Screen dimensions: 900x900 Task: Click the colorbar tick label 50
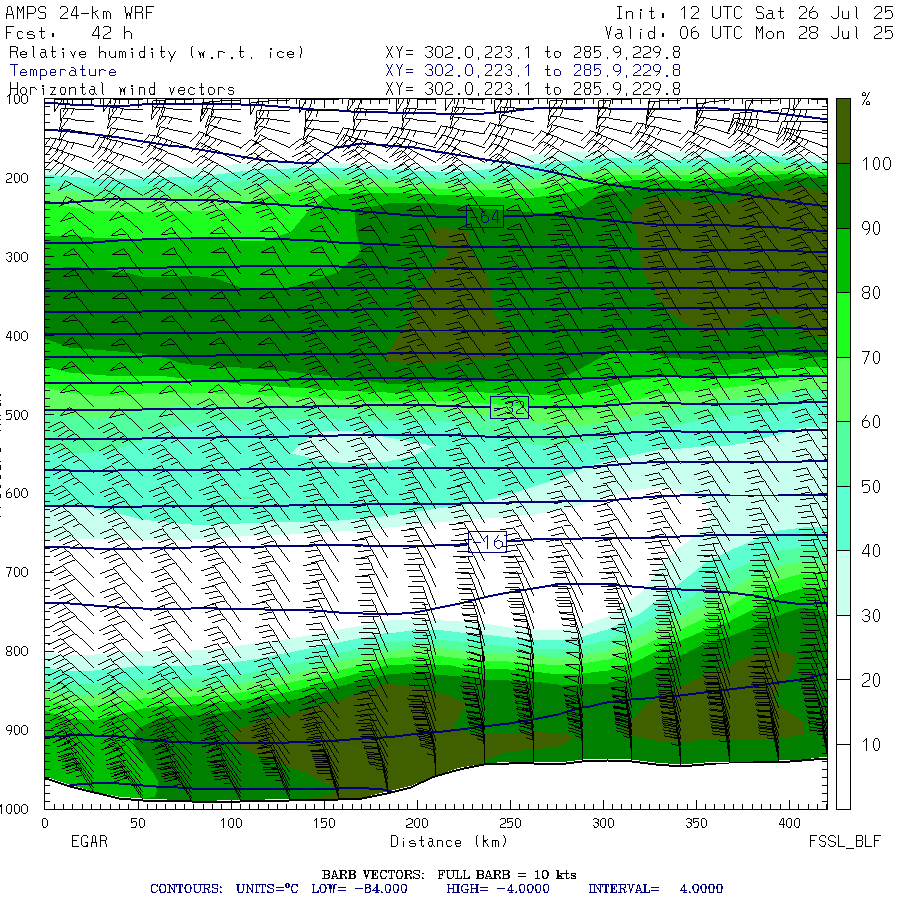[871, 487]
